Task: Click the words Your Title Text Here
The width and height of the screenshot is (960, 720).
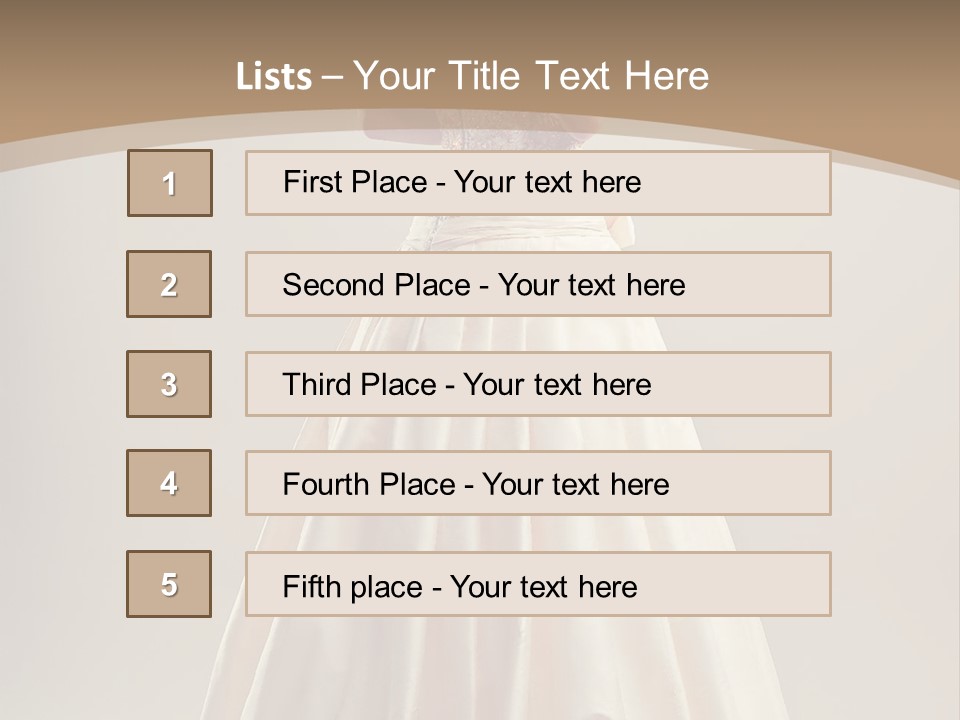Action: click(531, 76)
